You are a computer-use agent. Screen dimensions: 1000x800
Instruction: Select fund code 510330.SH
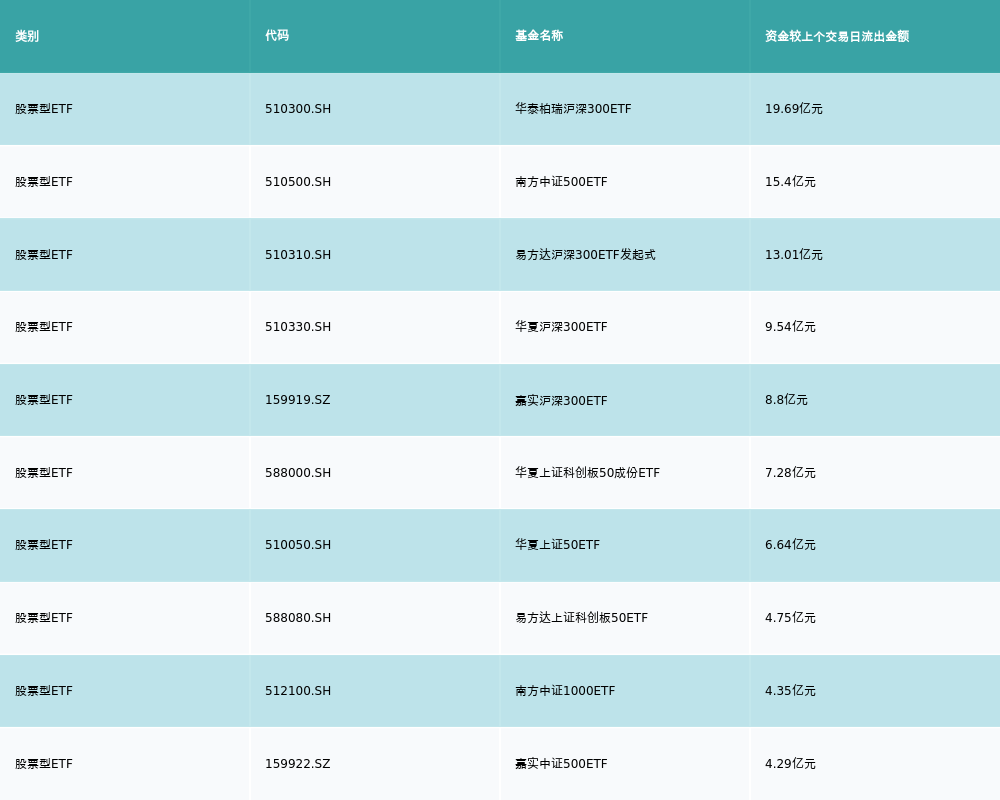[x=298, y=327]
